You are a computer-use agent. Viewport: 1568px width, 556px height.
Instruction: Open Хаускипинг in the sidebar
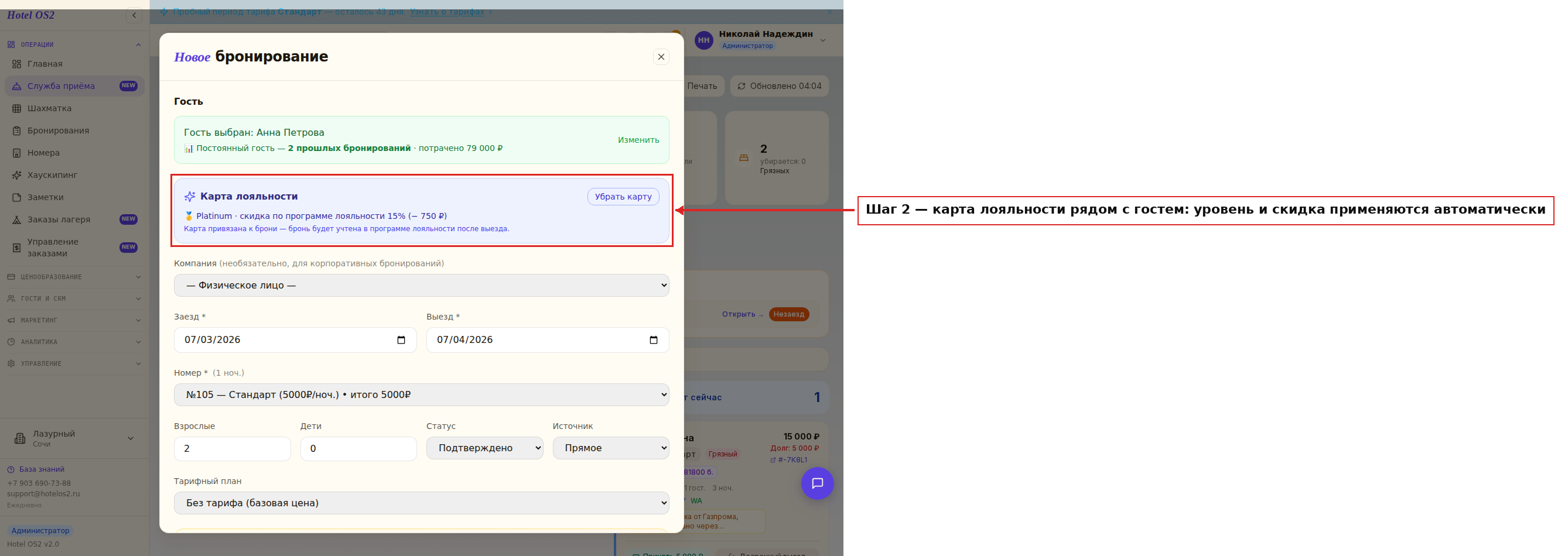(x=74, y=175)
